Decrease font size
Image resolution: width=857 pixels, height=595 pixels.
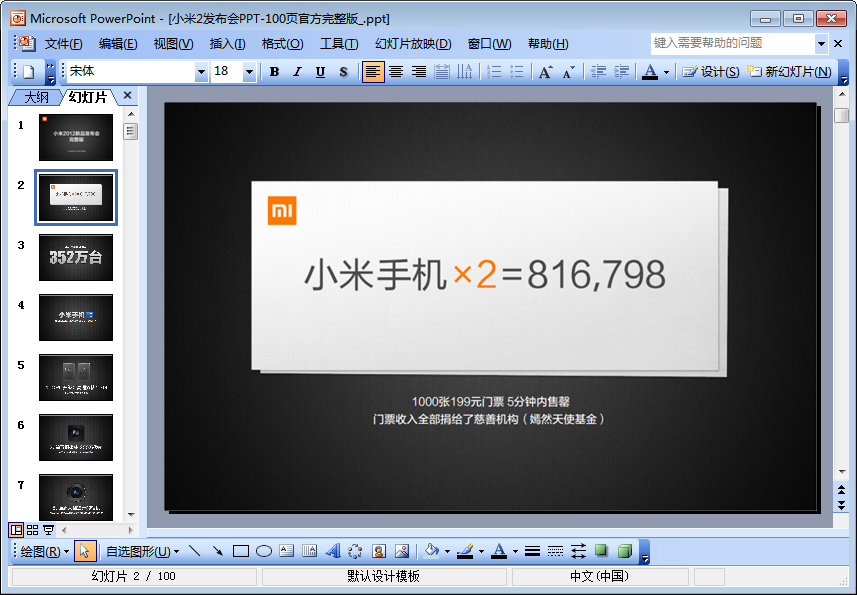[x=568, y=72]
